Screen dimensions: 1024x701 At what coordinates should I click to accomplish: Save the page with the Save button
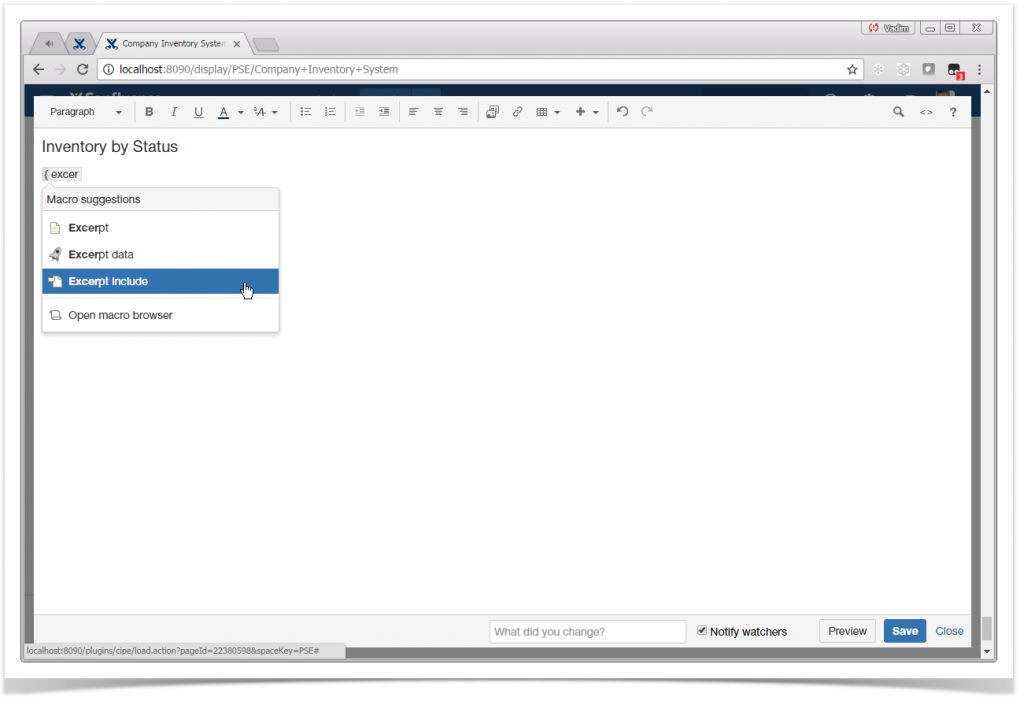tap(904, 631)
